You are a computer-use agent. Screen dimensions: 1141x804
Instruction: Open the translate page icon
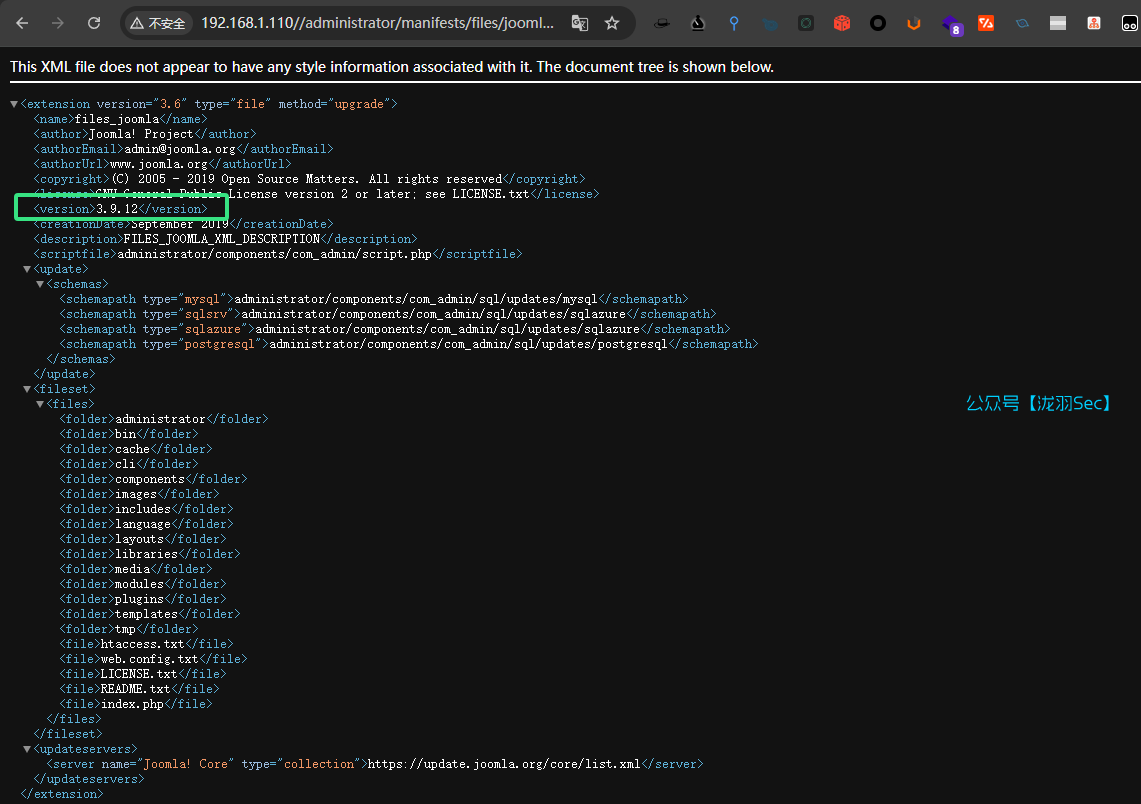(x=579, y=23)
